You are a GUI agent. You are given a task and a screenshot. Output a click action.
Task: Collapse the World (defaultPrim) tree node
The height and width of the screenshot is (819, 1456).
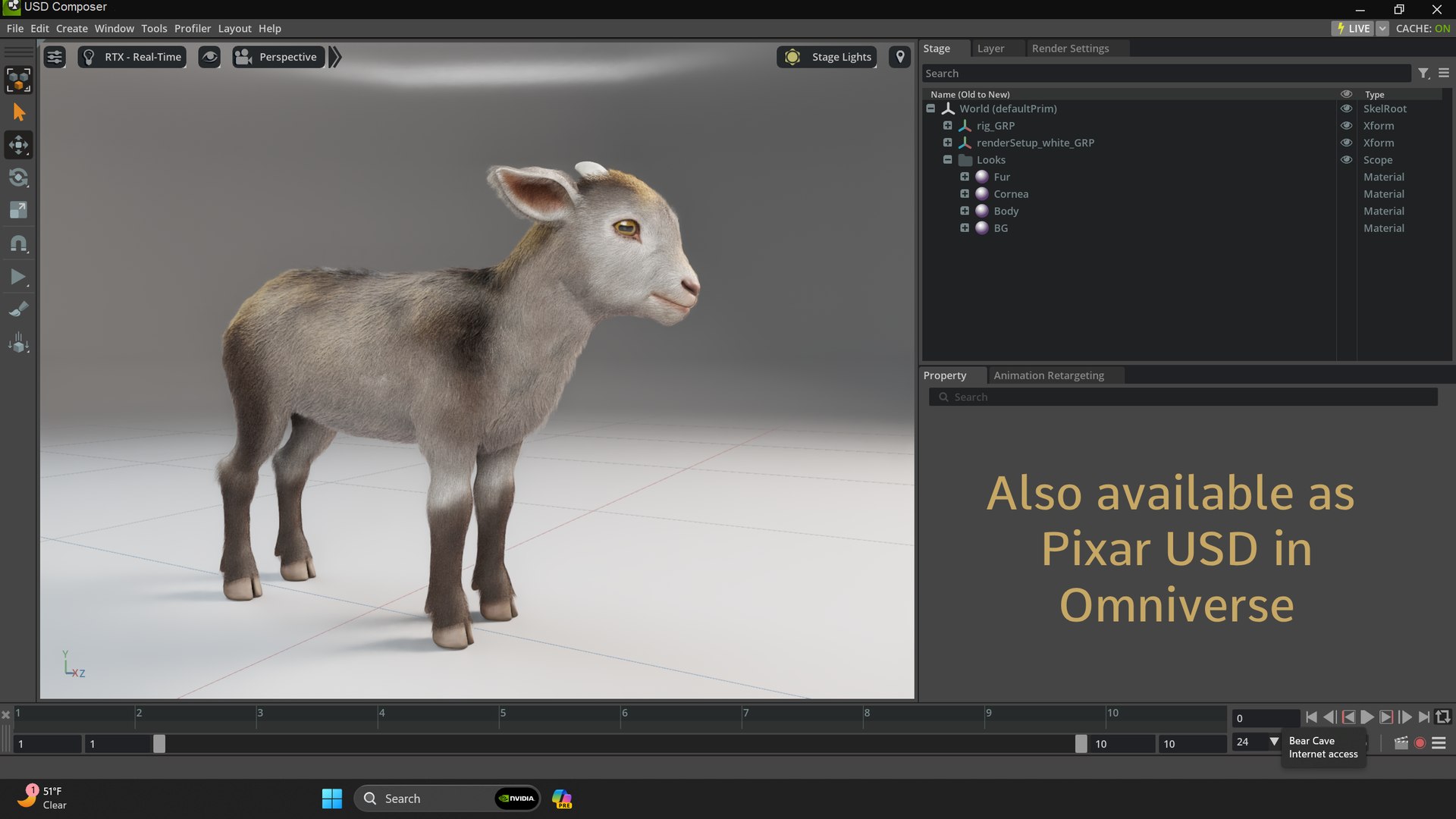coord(930,108)
